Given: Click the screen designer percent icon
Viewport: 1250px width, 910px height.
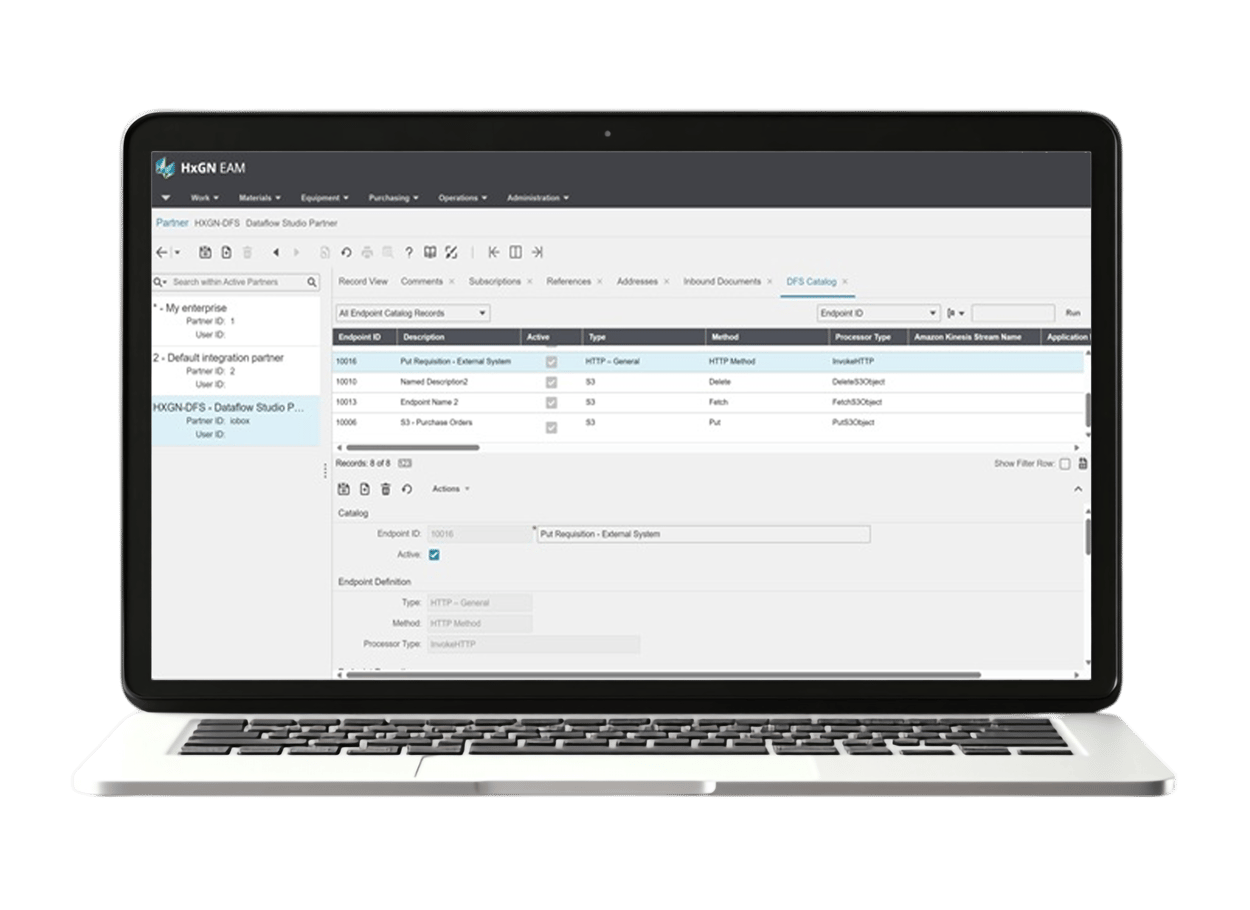Looking at the screenshot, I should tap(452, 251).
